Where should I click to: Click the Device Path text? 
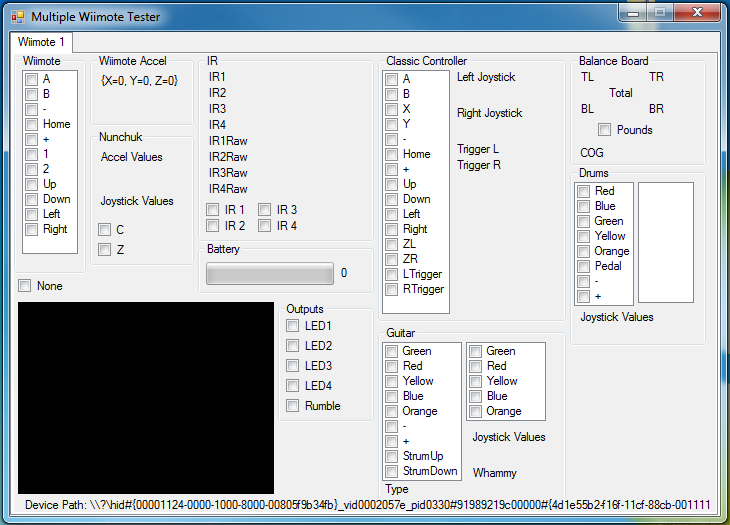pos(368,505)
